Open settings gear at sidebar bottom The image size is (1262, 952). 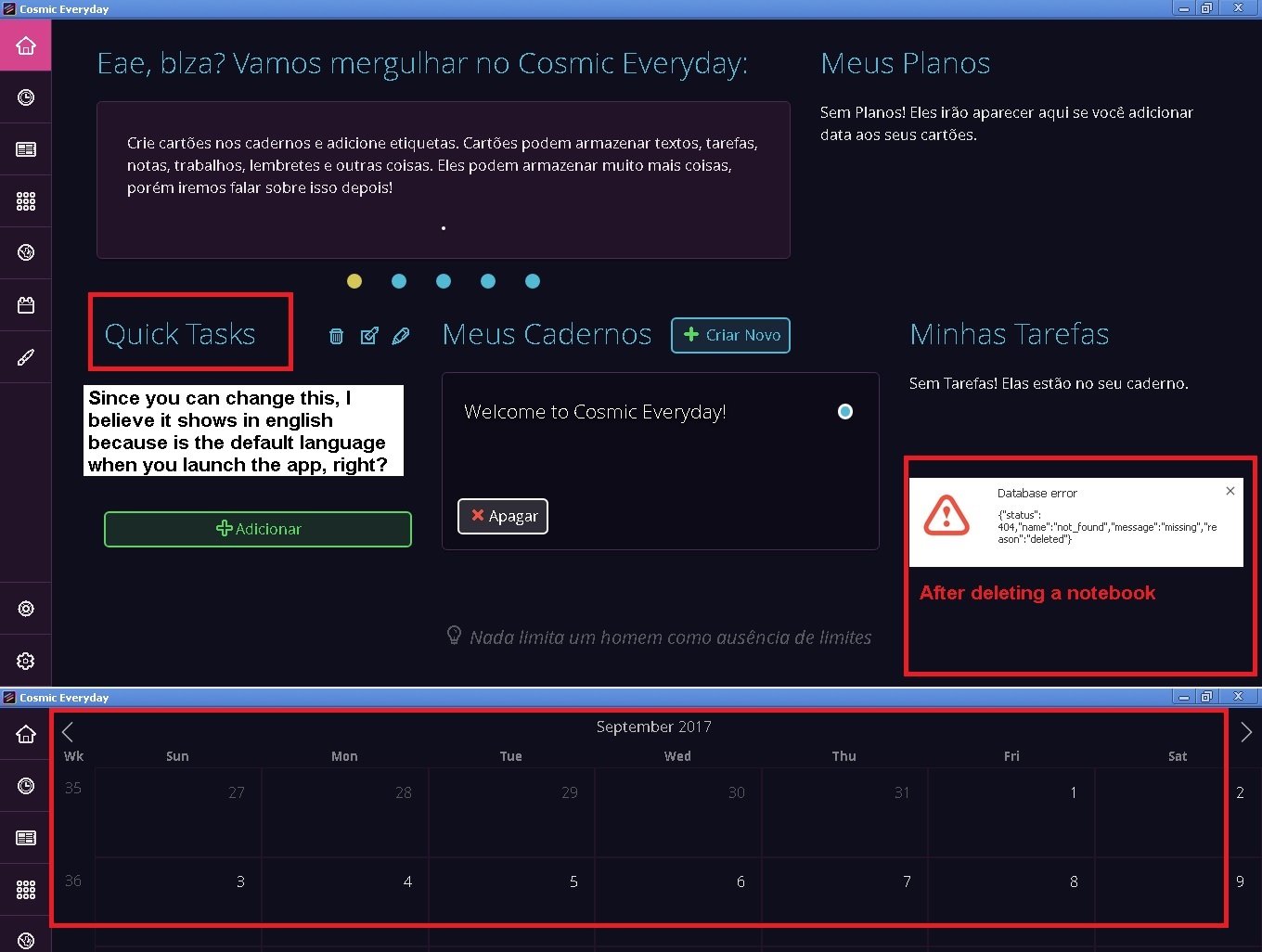tap(26, 661)
